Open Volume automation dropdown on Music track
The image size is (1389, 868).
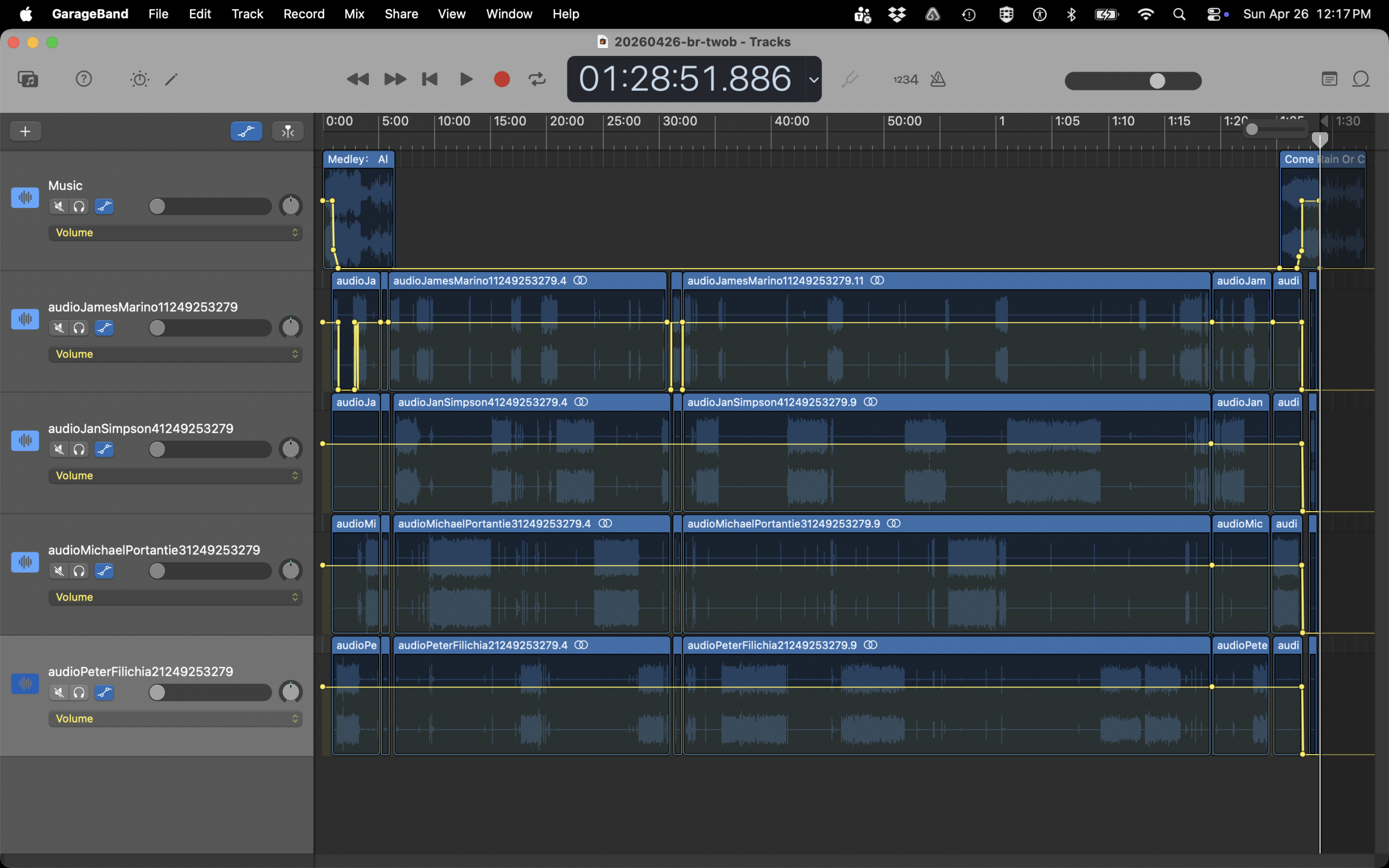pyautogui.click(x=175, y=233)
